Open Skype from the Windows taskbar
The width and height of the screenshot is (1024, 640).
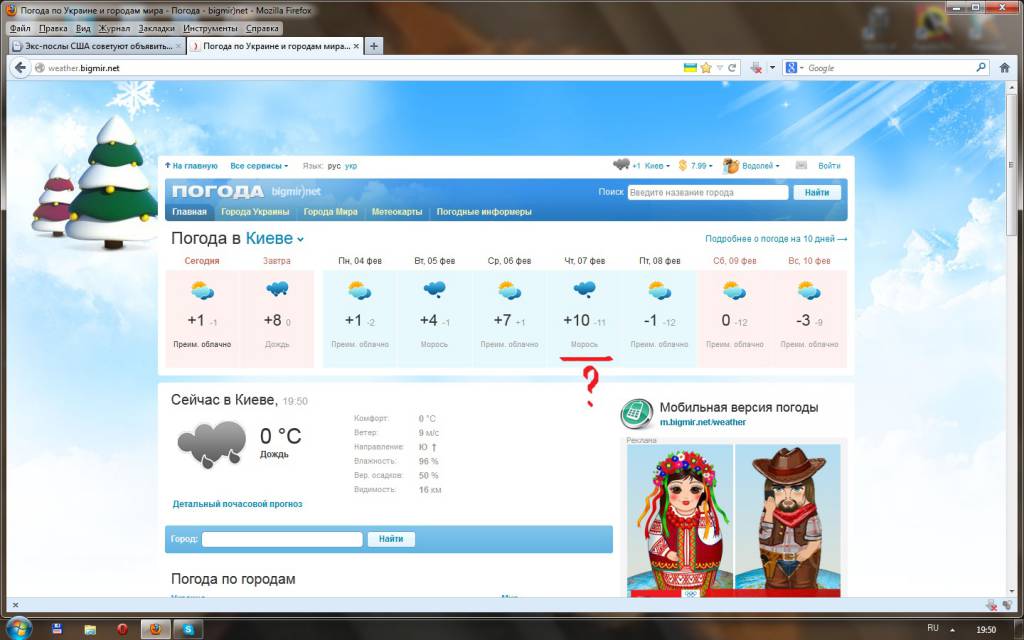187,629
